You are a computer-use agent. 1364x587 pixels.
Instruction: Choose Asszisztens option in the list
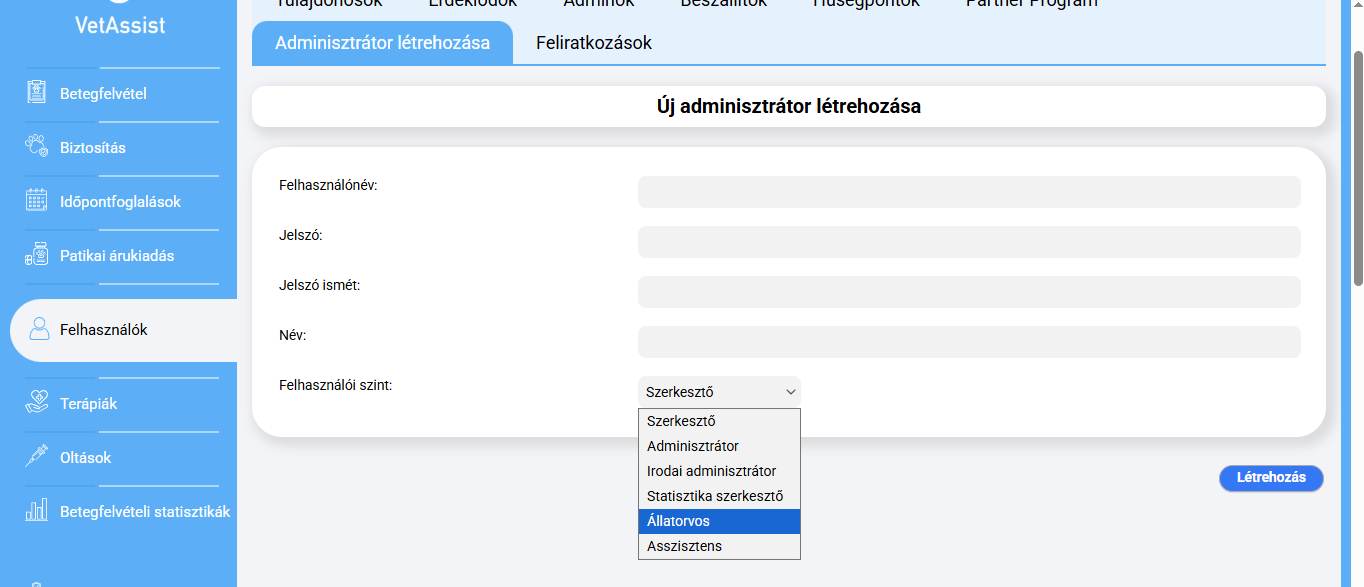[x=719, y=546]
